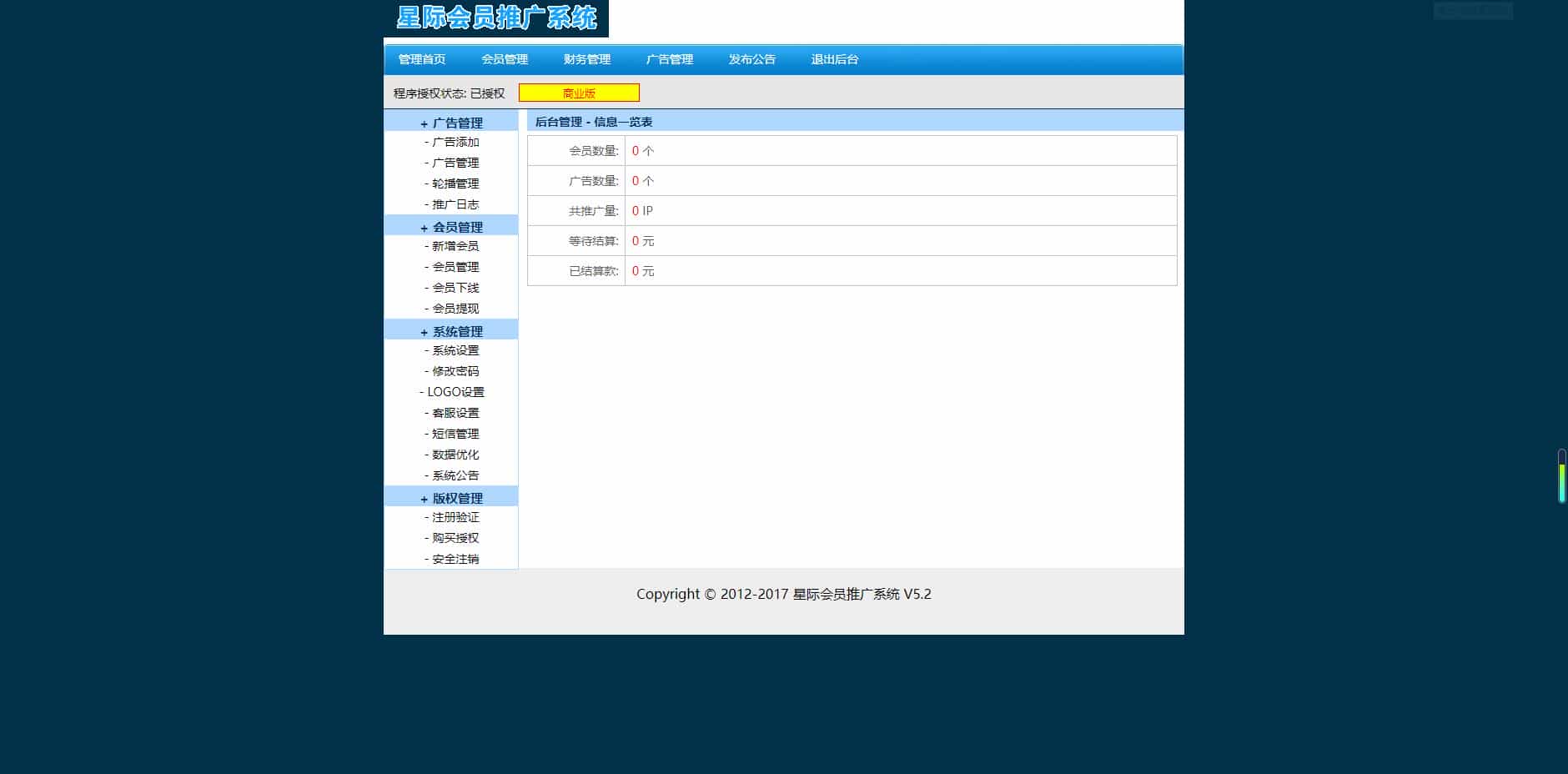This screenshot has height=774, width=1568.
Task: Click the 共推广量: label in the table
Action: pos(594,211)
